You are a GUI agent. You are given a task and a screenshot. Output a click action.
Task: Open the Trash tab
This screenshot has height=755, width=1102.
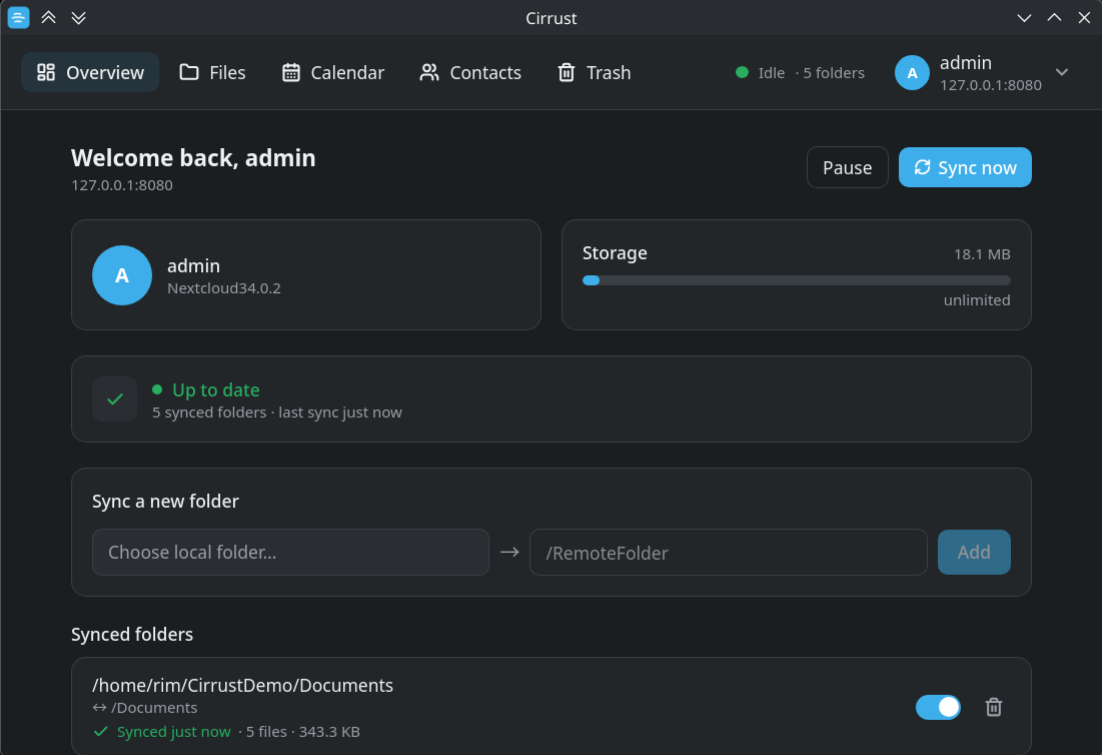click(x=594, y=72)
